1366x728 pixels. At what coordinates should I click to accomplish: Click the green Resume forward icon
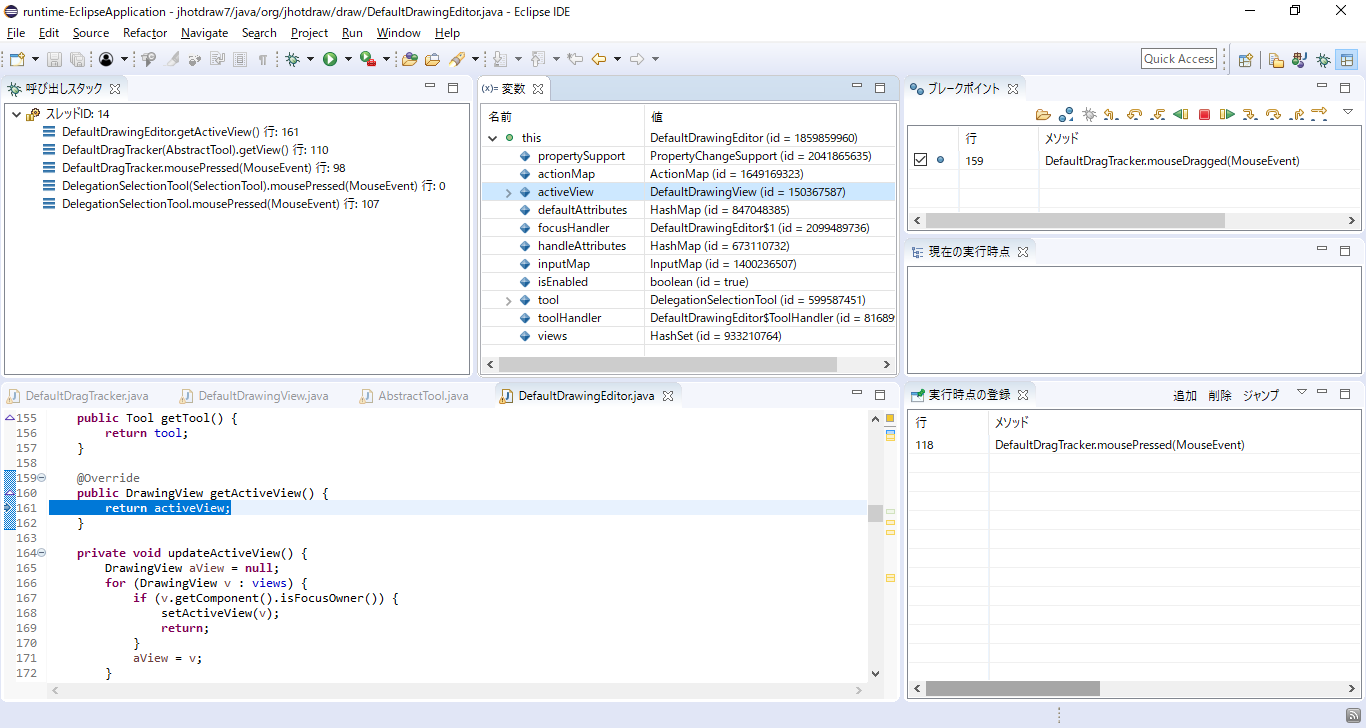tap(1227, 114)
